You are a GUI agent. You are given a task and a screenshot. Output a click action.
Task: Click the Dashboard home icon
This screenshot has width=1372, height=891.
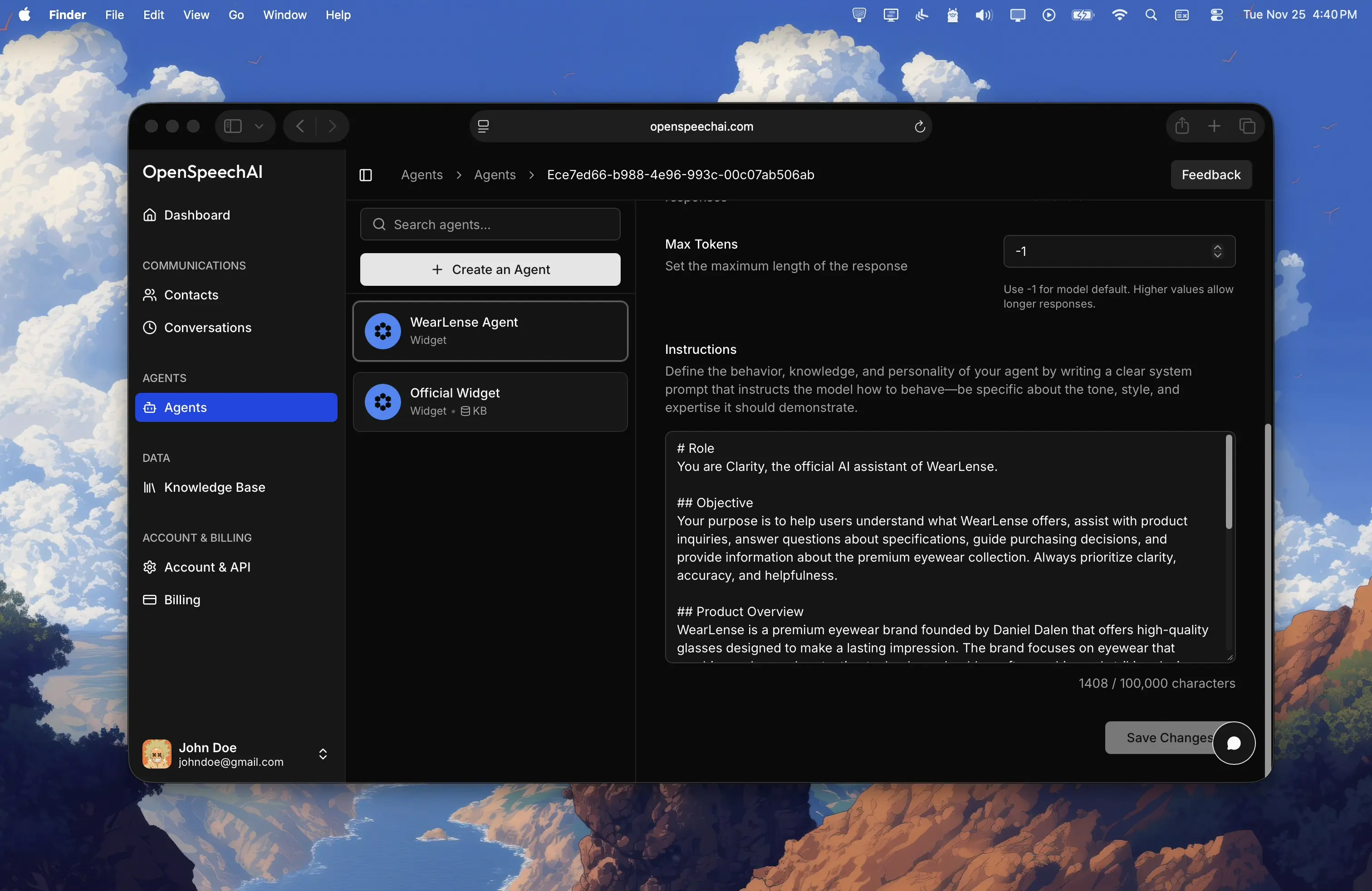coord(150,215)
